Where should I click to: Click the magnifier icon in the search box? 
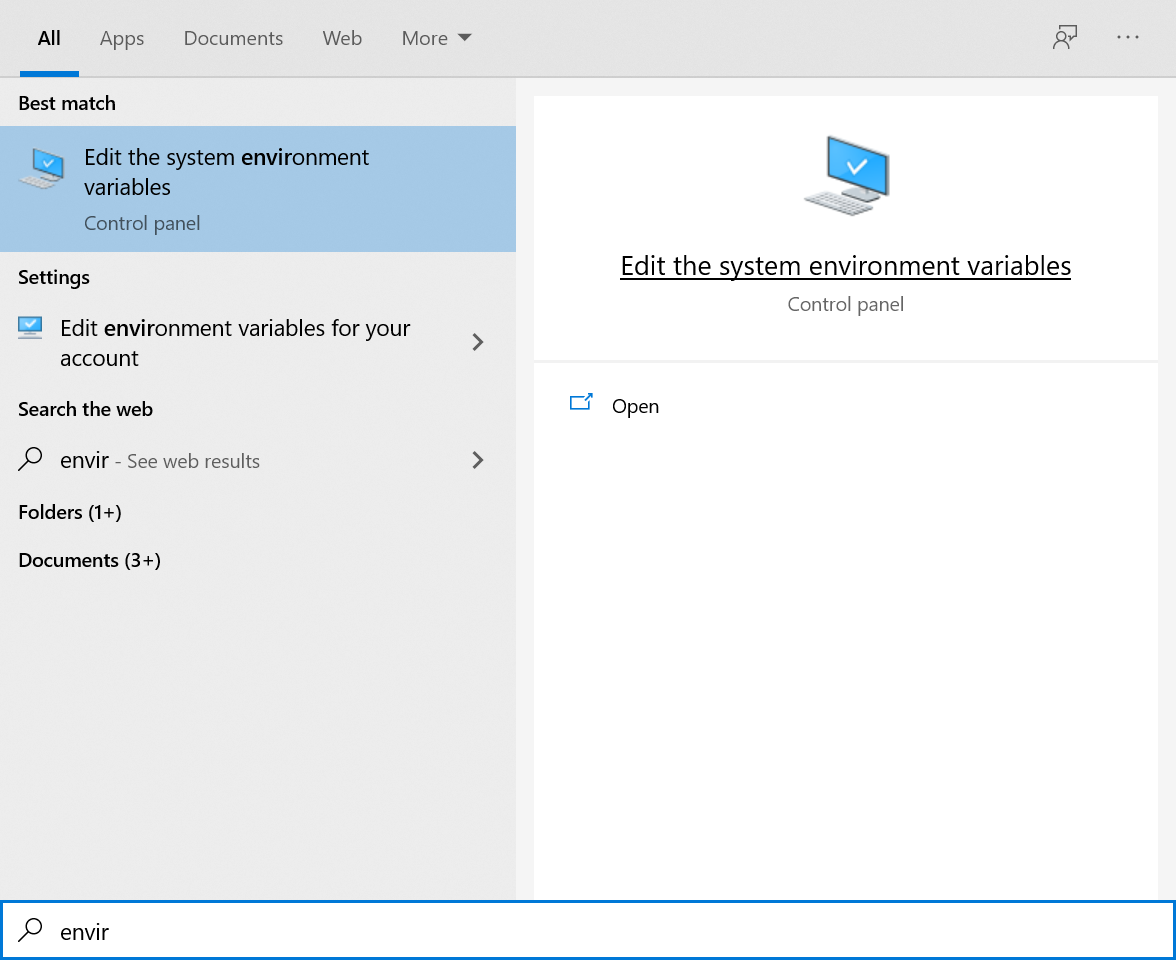click(x=31, y=931)
